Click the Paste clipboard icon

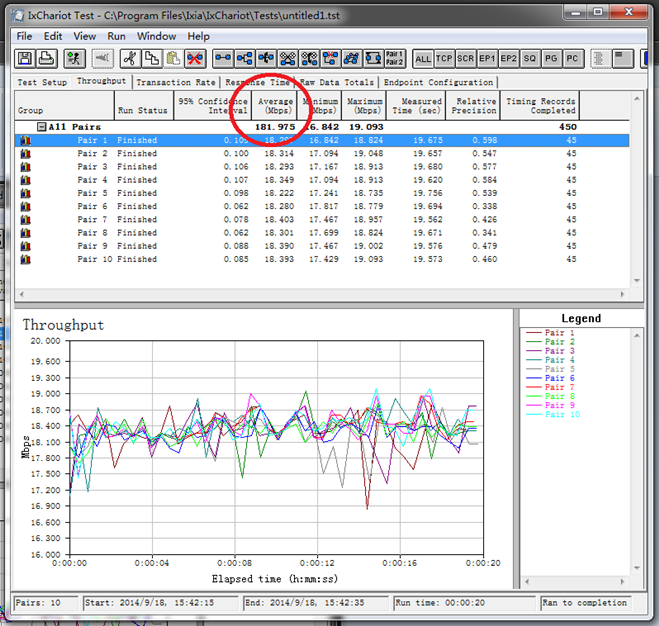click(x=173, y=58)
